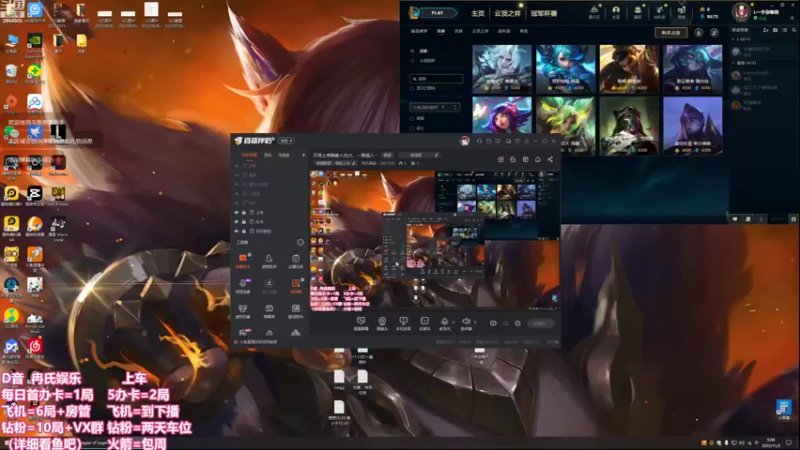Toggle the 显示已拥有 checkbox under the search field

pos(412,88)
